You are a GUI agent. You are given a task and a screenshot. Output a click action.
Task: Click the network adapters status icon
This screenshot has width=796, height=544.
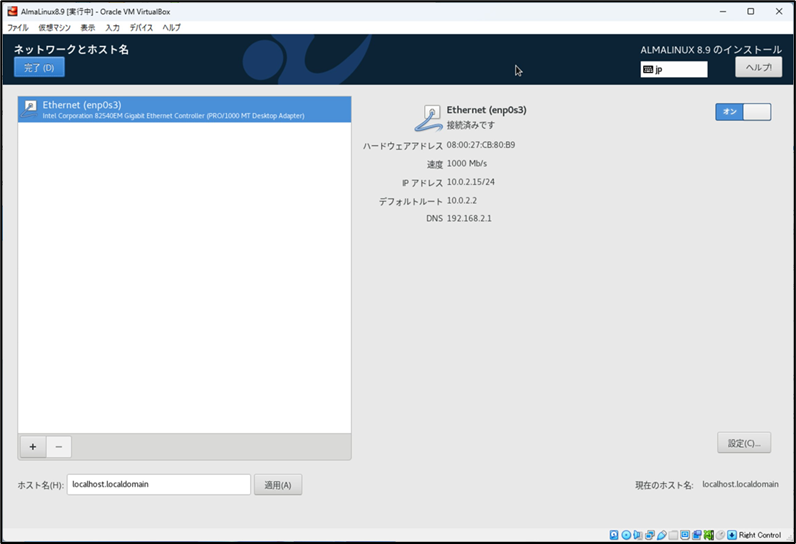click(650, 535)
